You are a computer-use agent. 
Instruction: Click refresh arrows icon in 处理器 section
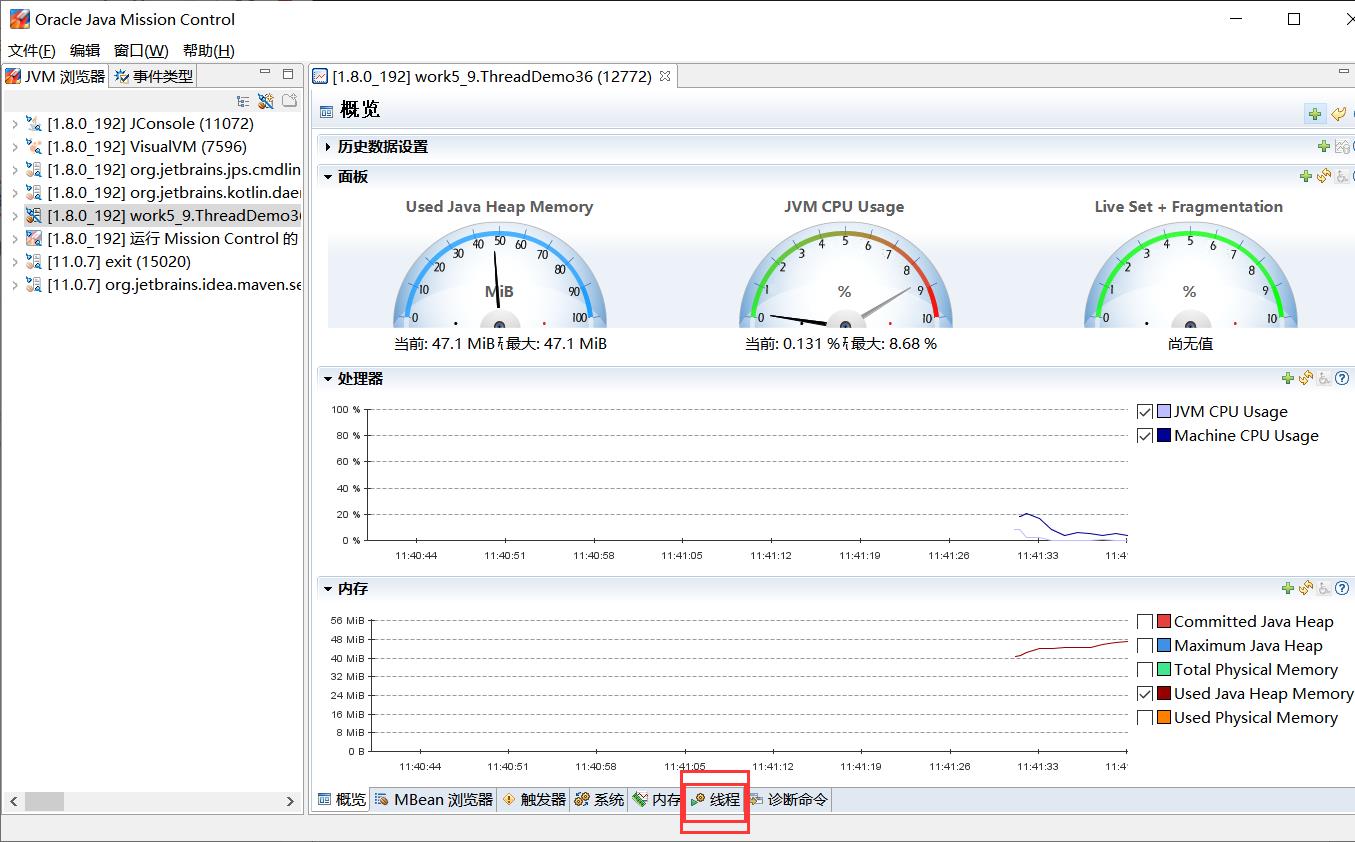coord(1306,378)
